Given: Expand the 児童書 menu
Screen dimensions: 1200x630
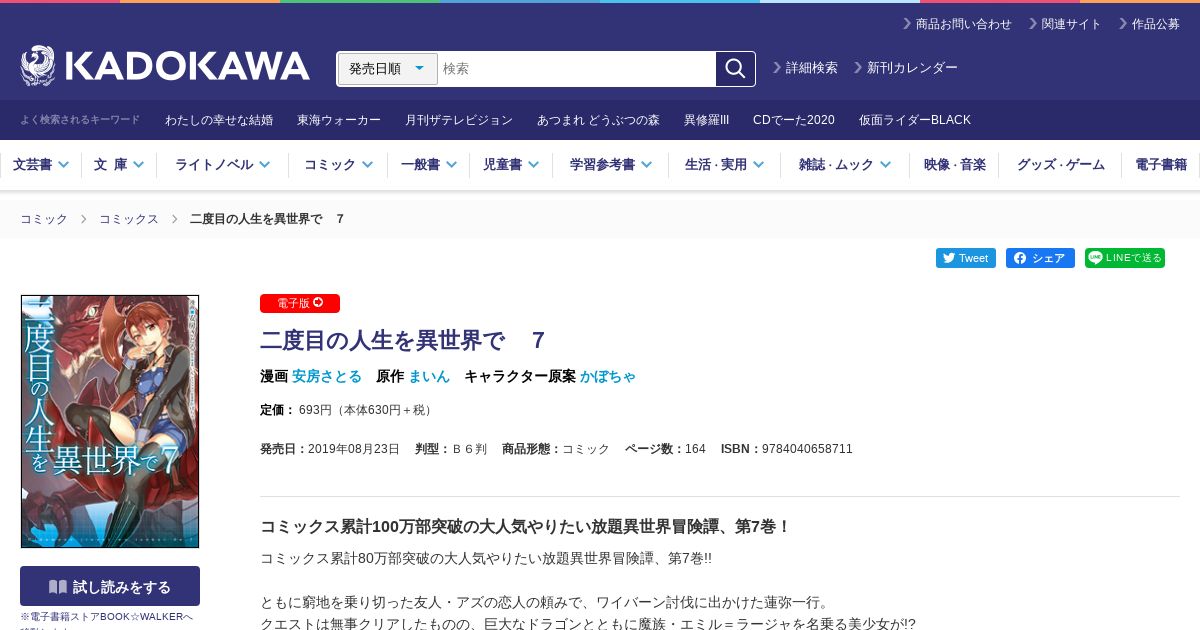Looking at the screenshot, I should coord(511,165).
